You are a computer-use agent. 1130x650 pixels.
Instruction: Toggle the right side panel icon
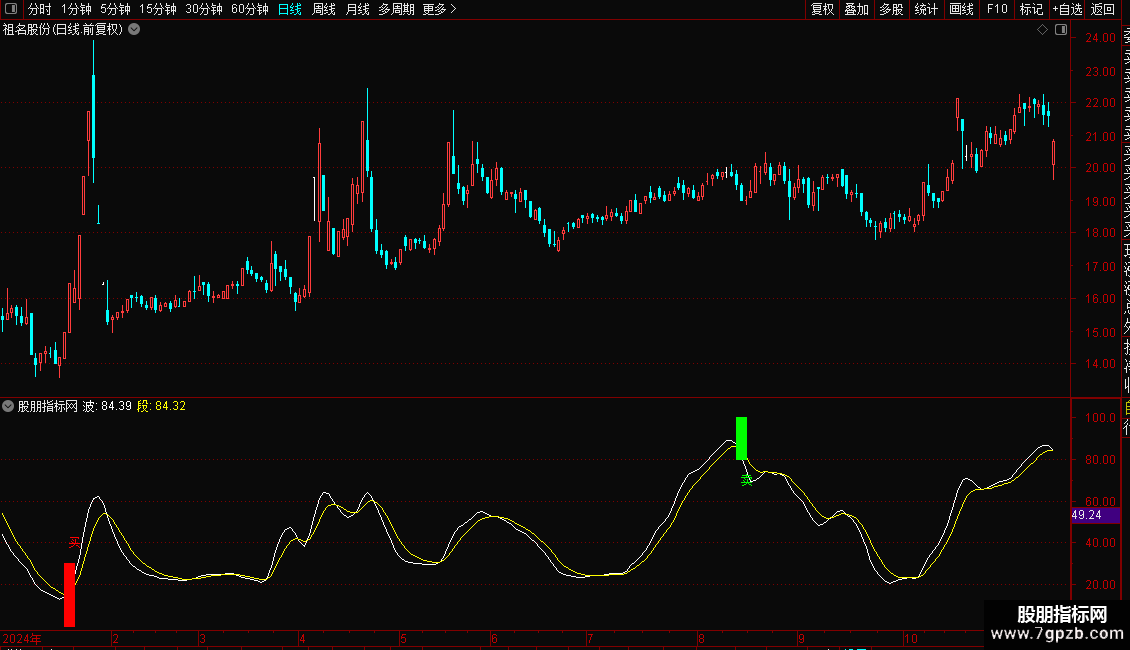click(x=1061, y=30)
